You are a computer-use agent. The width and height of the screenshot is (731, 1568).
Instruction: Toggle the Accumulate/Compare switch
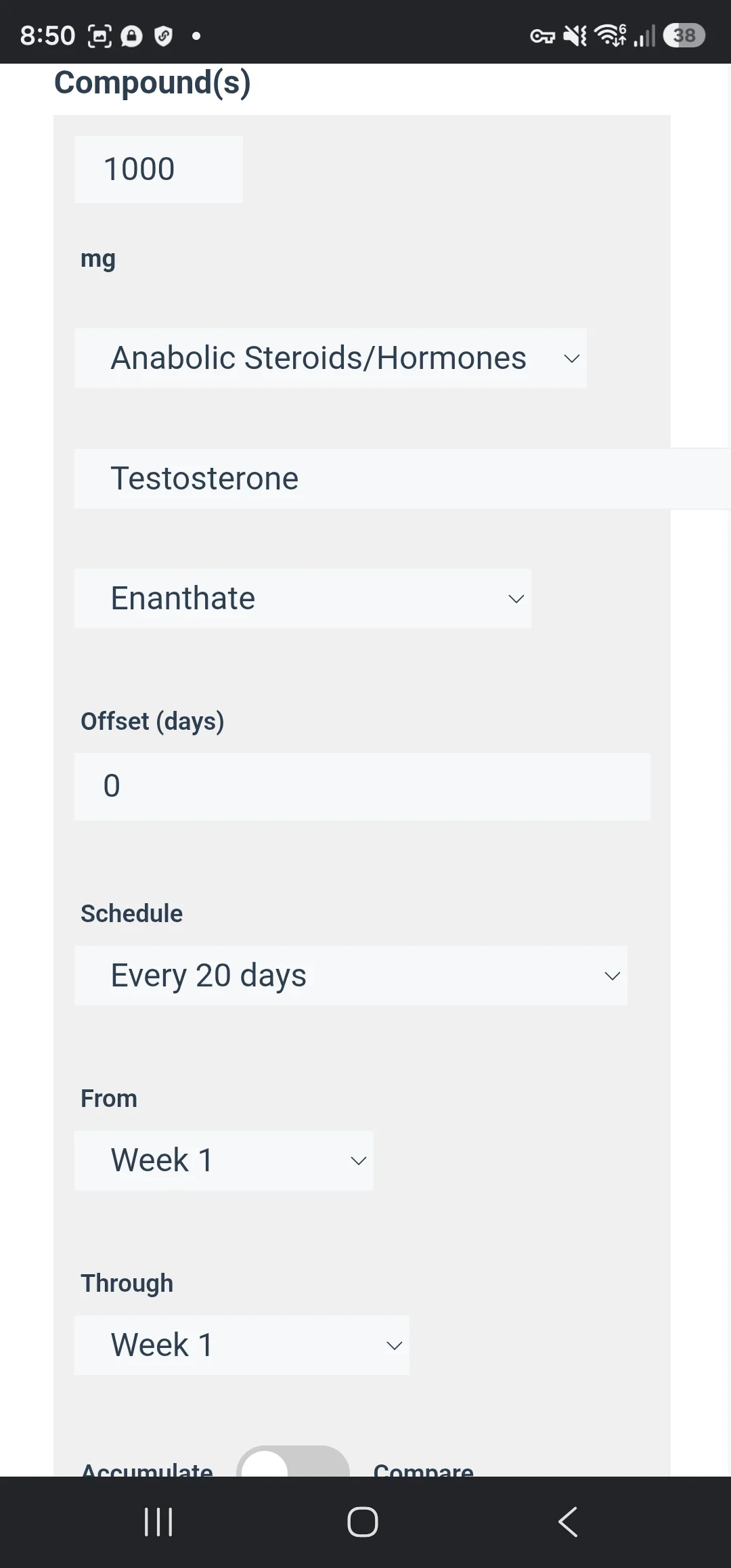tap(293, 1462)
